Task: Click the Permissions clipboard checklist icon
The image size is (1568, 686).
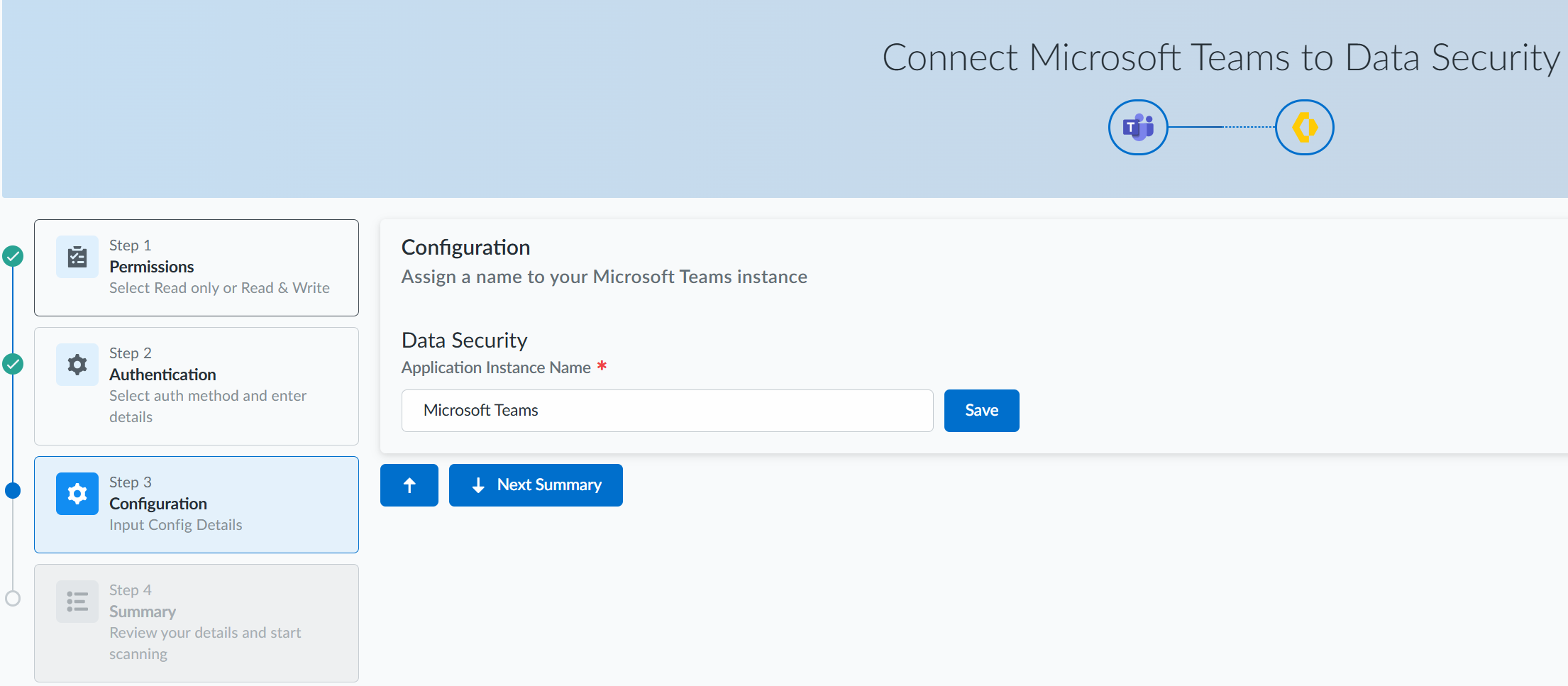Action: tap(77, 257)
